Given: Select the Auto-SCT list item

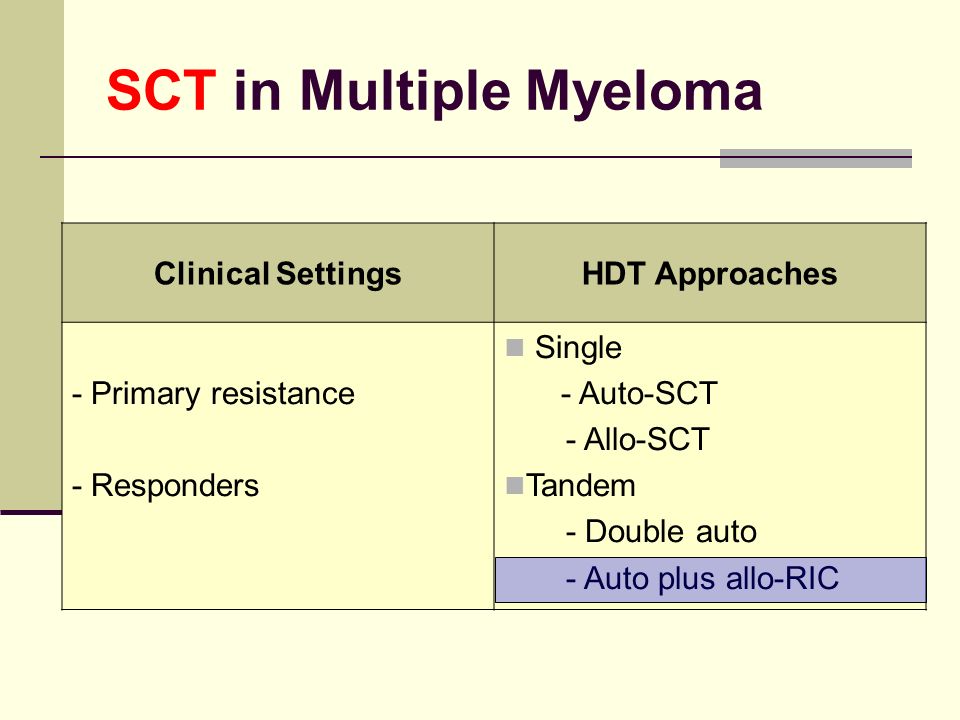Looking at the screenshot, I should click(639, 393).
